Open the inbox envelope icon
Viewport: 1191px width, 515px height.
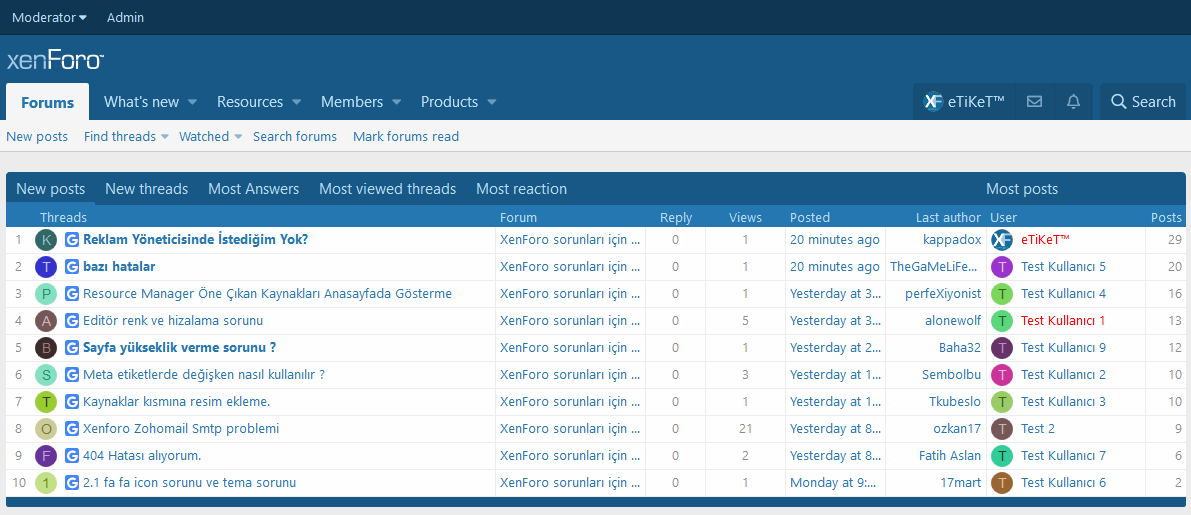pyautogui.click(x=1034, y=102)
